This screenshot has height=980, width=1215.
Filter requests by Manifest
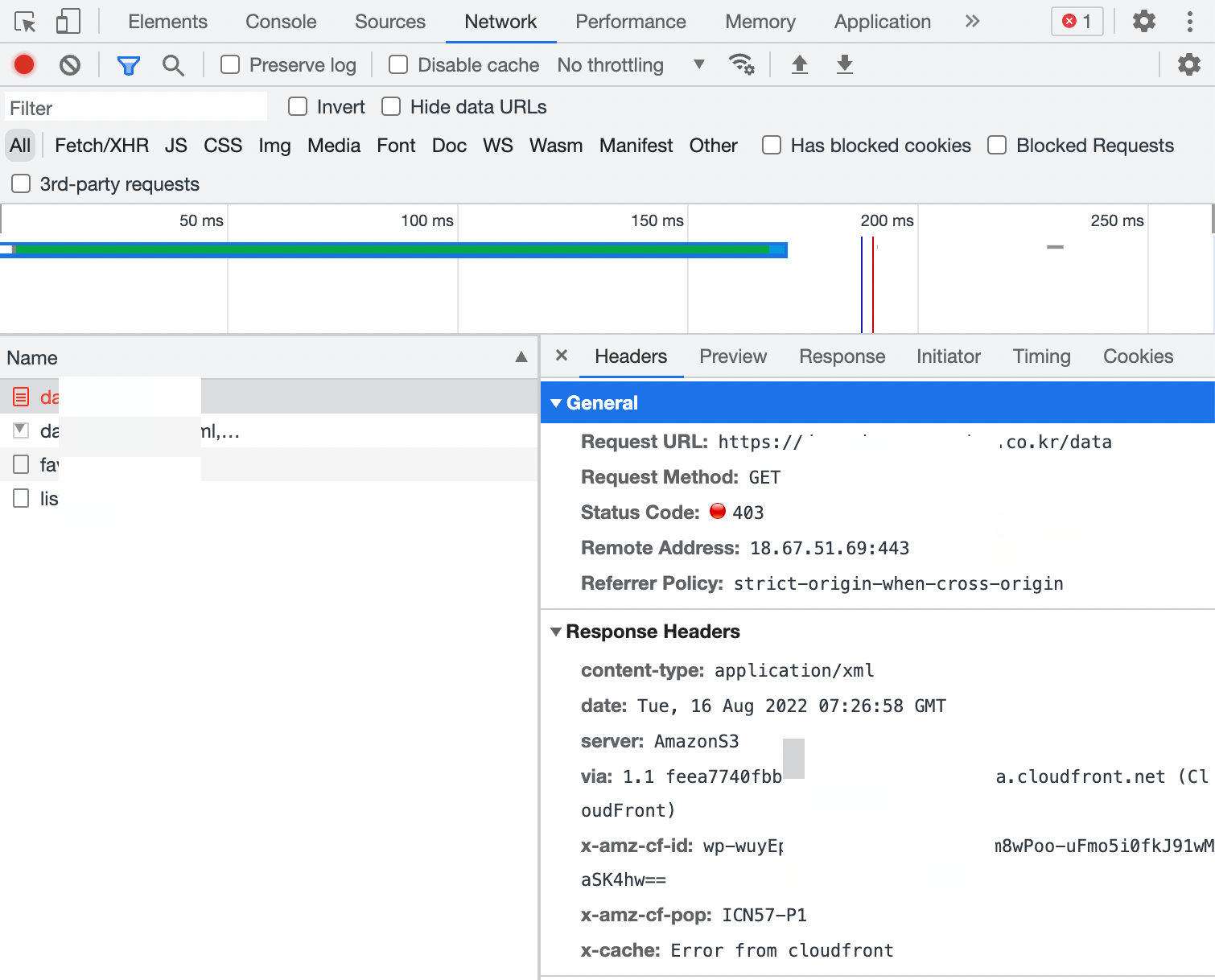pyautogui.click(x=636, y=146)
